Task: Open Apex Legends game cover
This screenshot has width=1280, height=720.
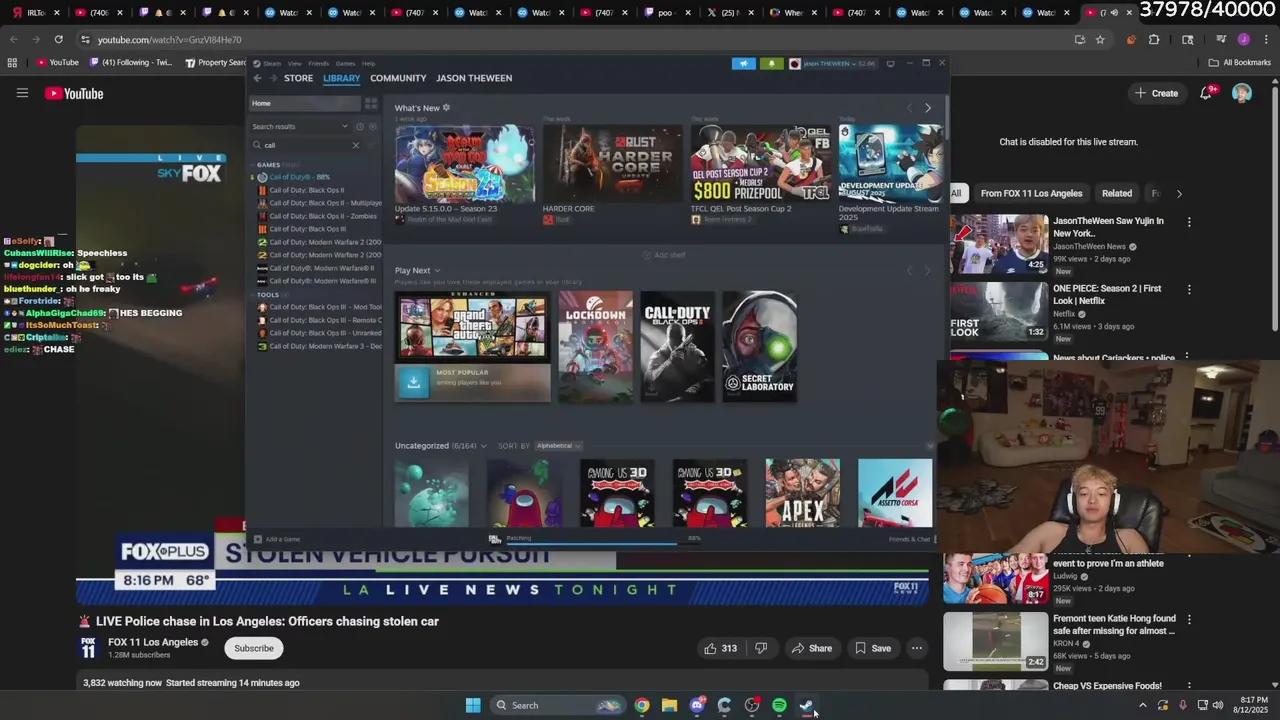Action: (803, 492)
